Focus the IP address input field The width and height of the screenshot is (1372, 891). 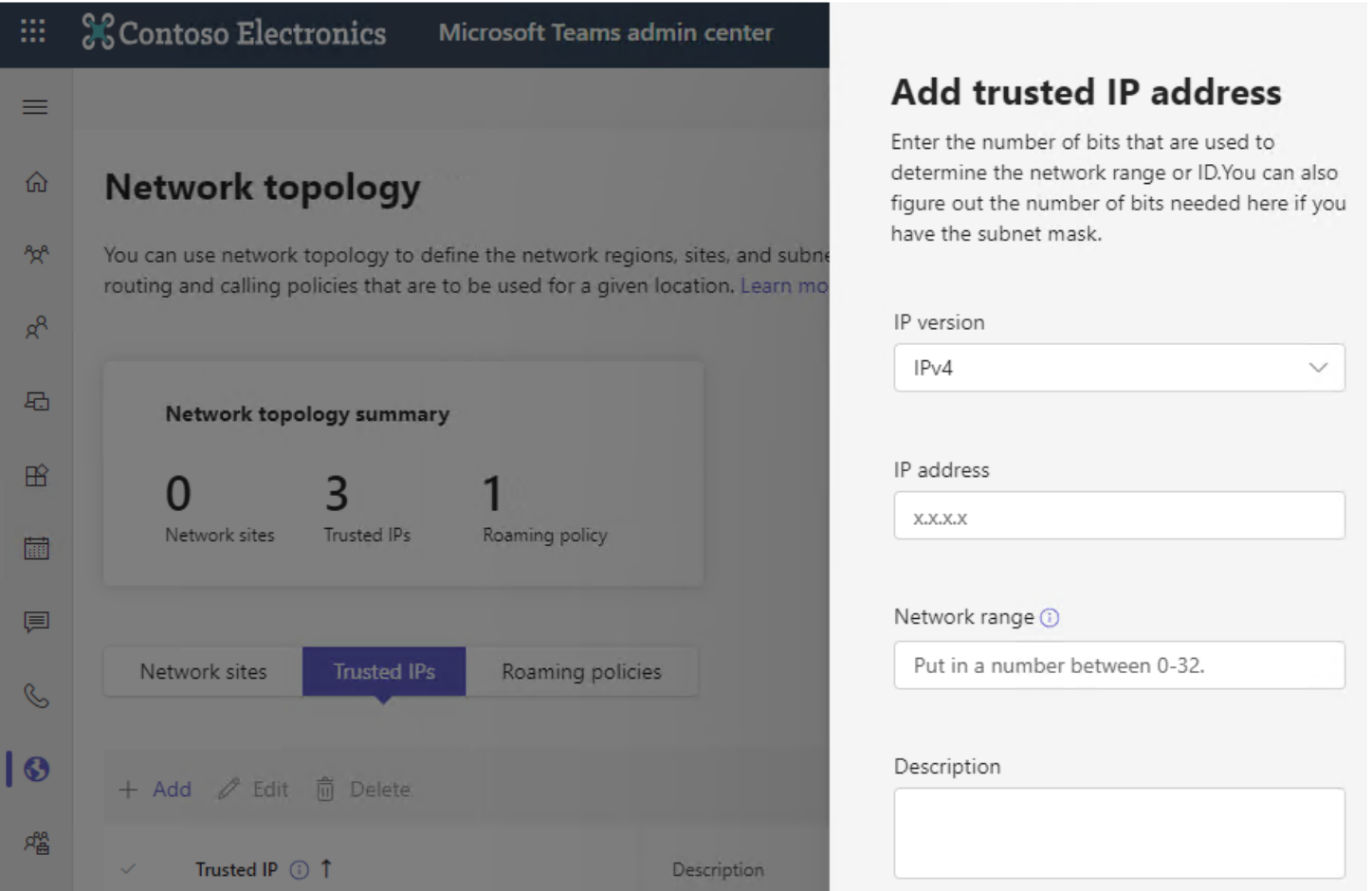pos(1119,516)
